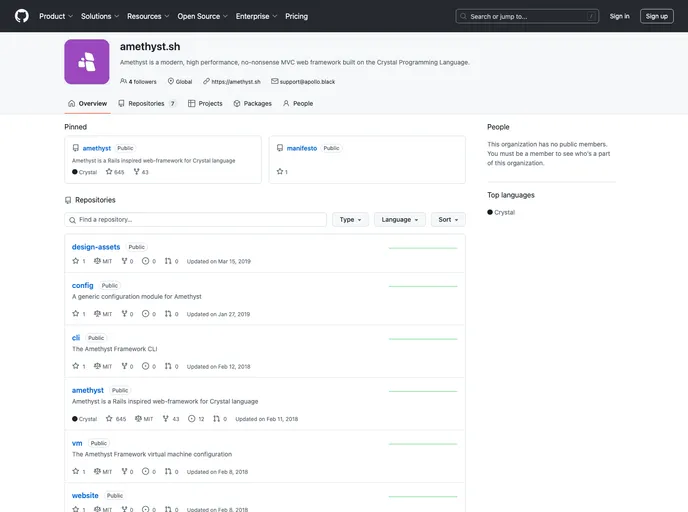Expand the Solutions menu
This screenshot has width=688, height=512.
pos(100,16)
